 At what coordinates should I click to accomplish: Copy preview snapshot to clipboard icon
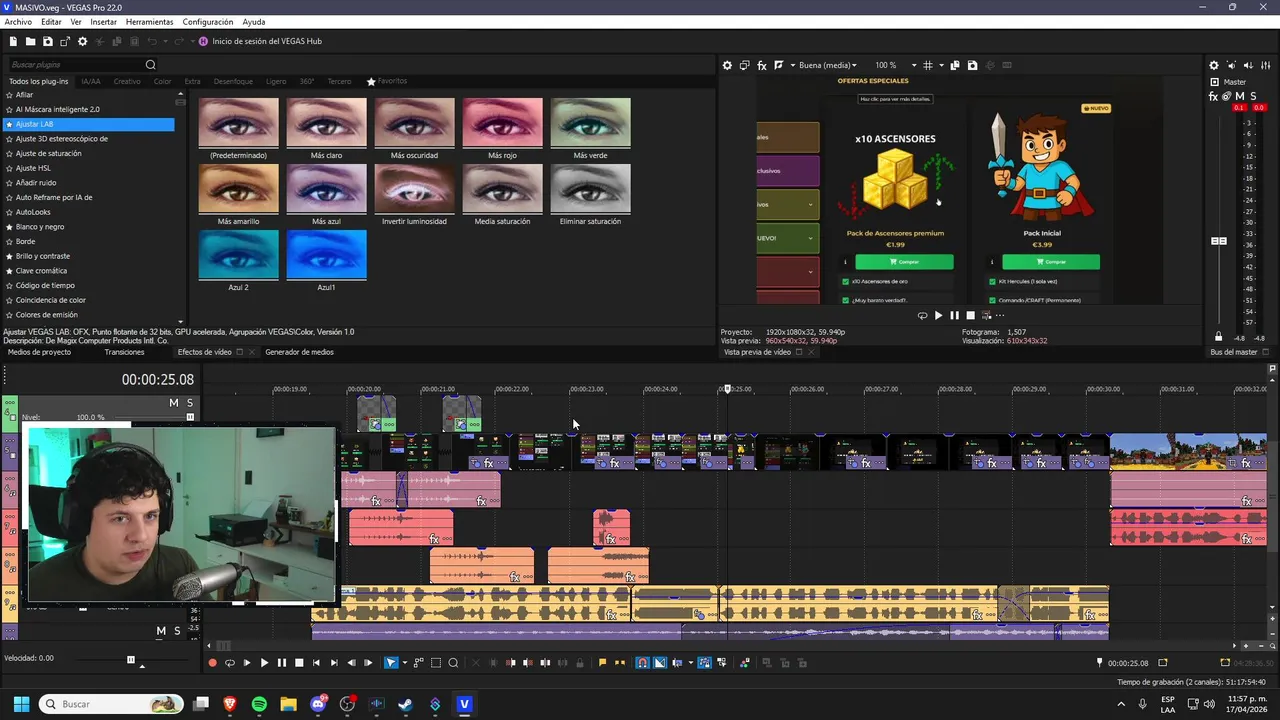click(x=955, y=65)
